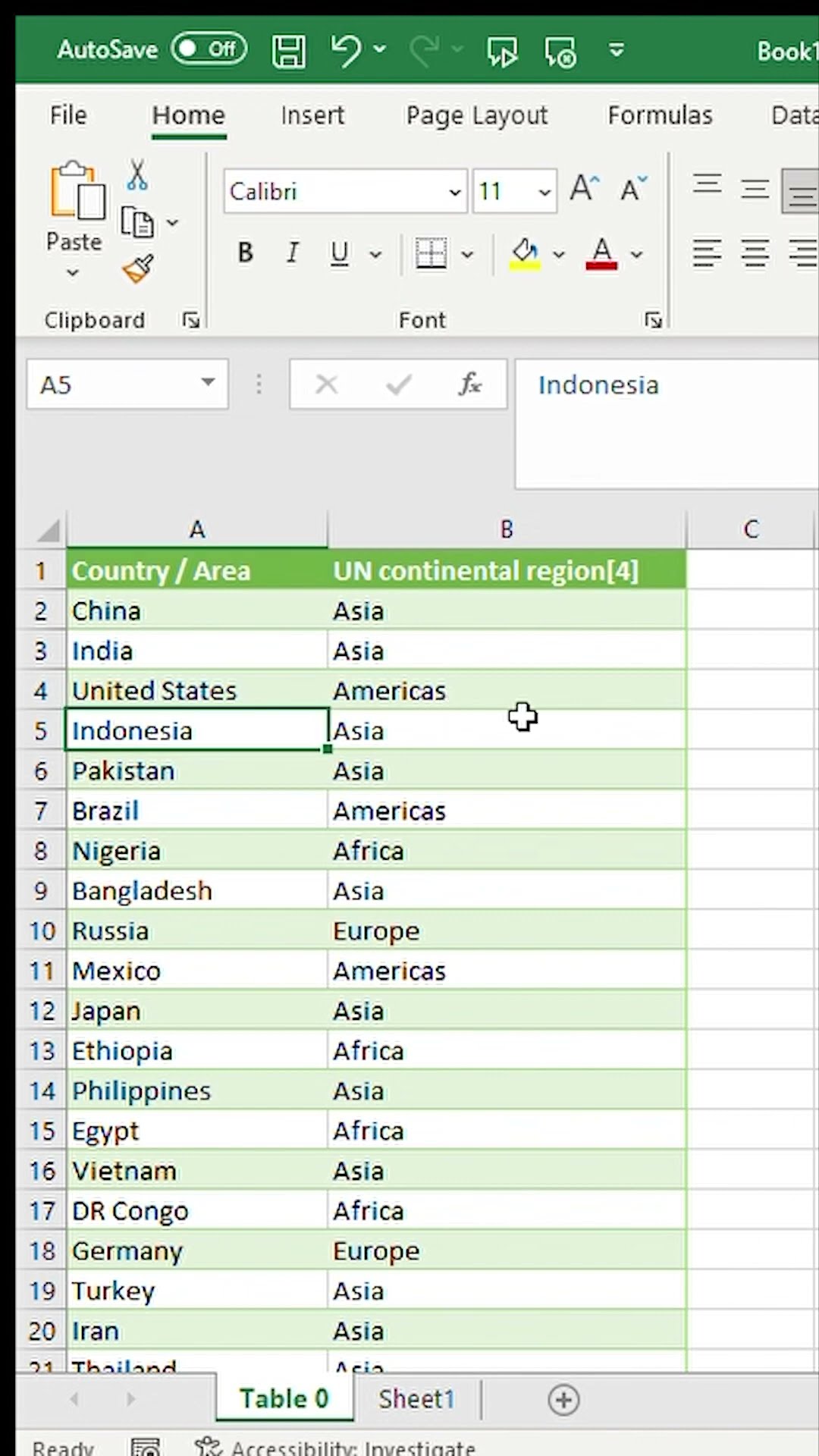Click the Save floppy disk icon
This screenshot has height=1456, width=819.
click(288, 51)
